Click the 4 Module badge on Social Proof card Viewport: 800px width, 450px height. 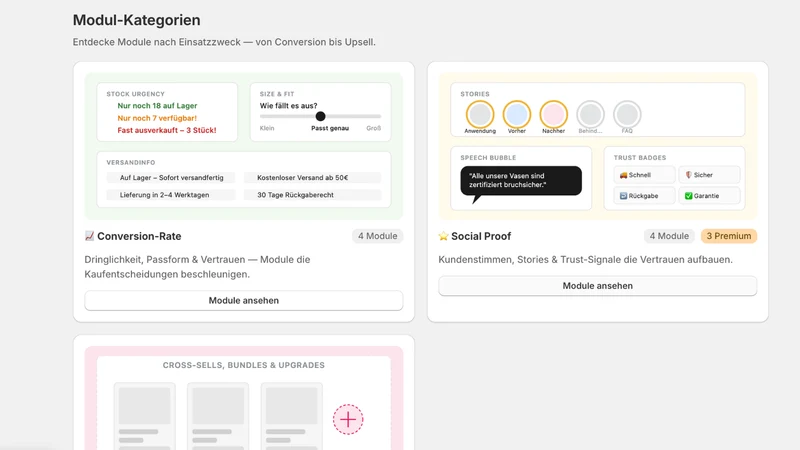click(x=669, y=236)
